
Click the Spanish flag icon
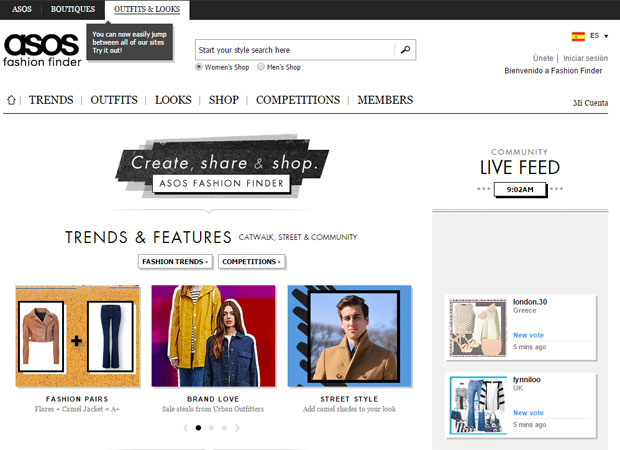pyautogui.click(x=578, y=36)
